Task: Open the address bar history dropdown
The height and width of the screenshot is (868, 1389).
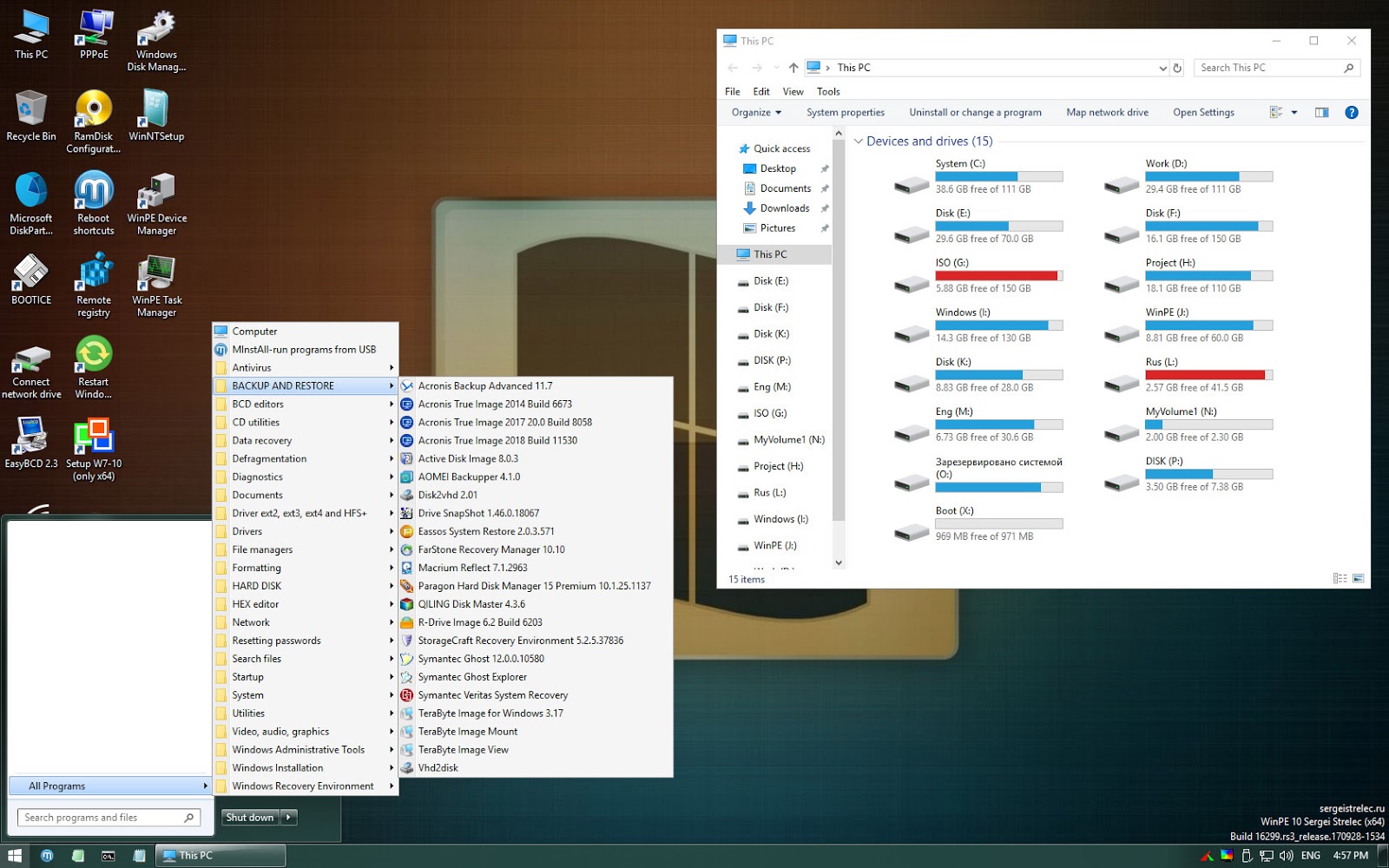Action: point(1163,68)
